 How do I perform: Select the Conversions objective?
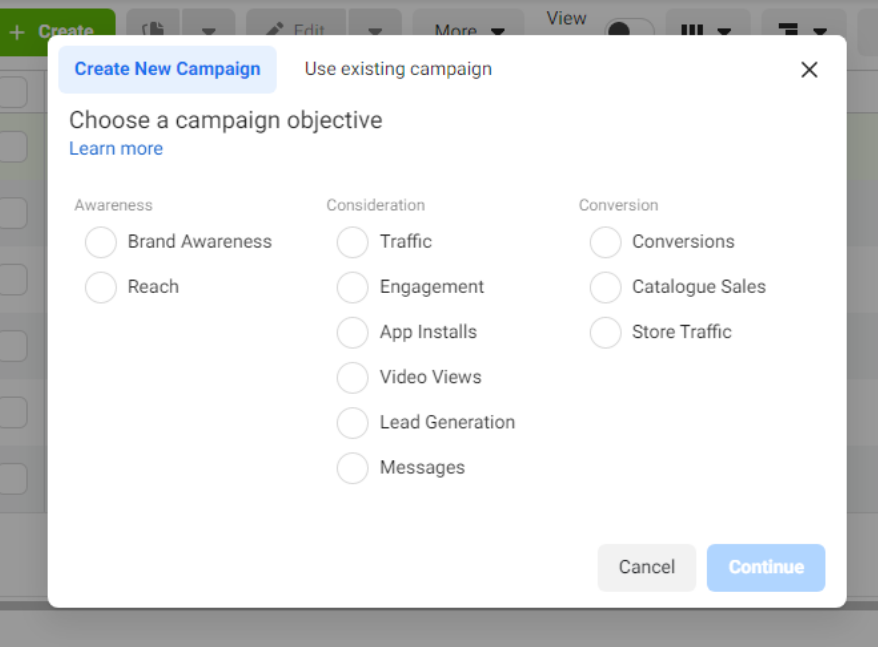click(x=605, y=242)
